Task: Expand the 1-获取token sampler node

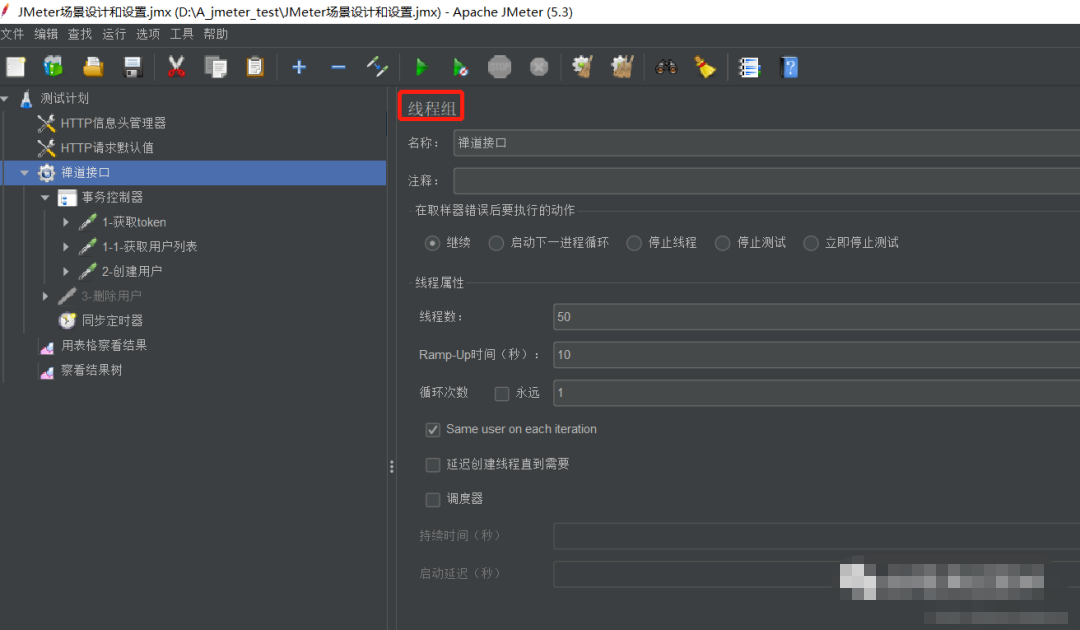Action: [63, 222]
